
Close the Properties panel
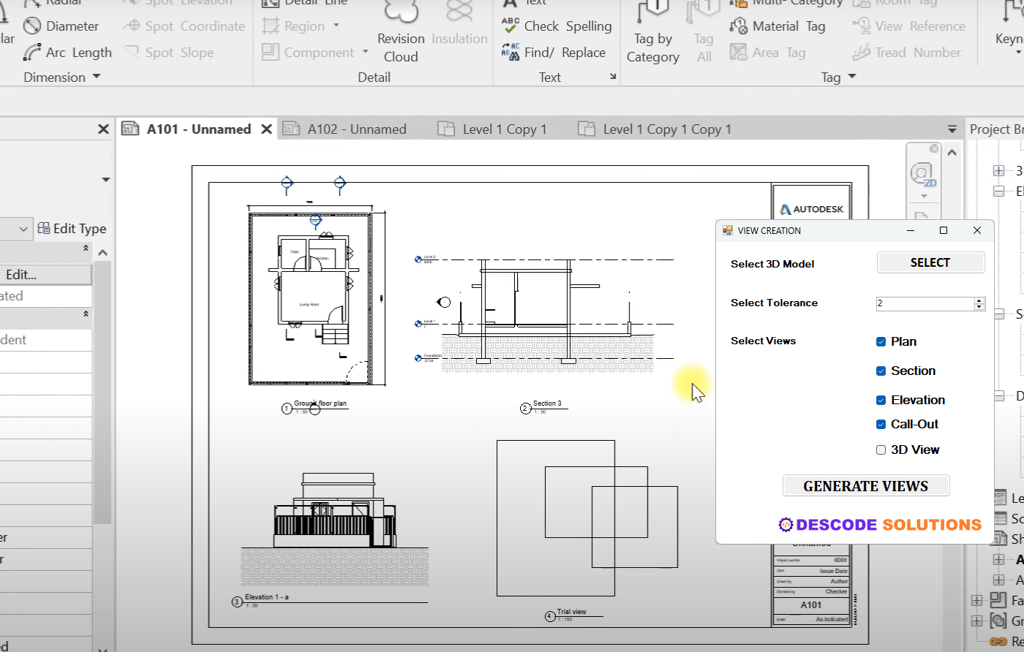tap(103, 129)
